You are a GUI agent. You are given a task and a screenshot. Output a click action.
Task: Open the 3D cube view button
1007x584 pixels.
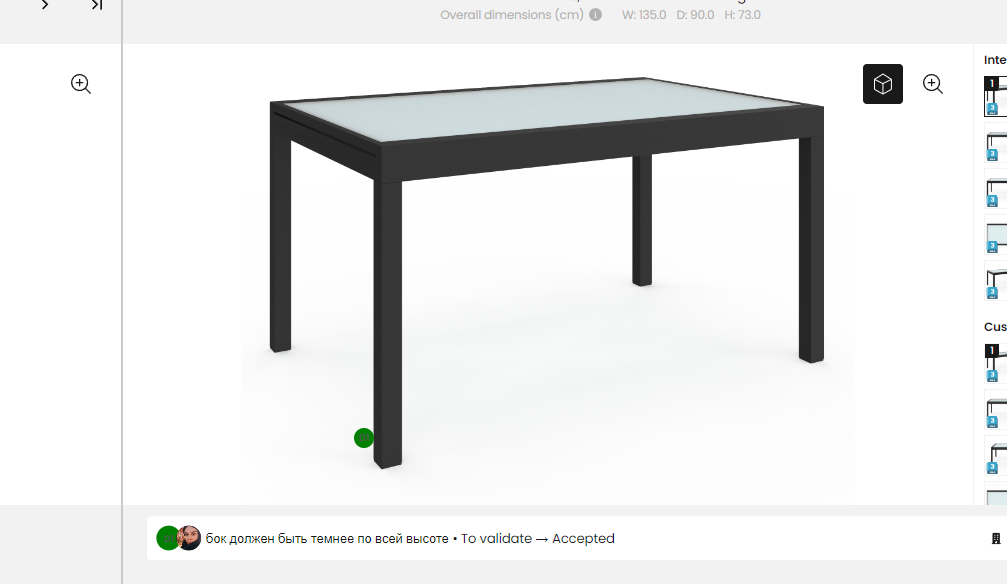(x=882, y=84)
